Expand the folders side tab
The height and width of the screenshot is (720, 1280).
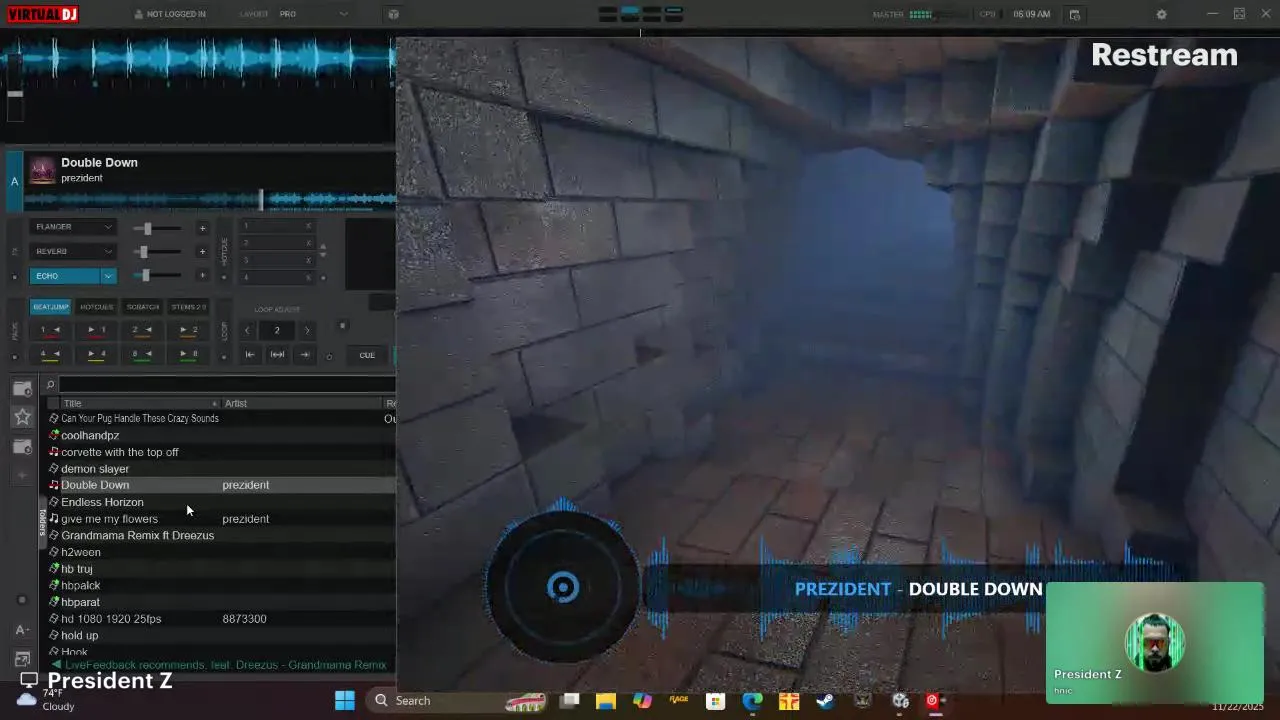(42, 521)
